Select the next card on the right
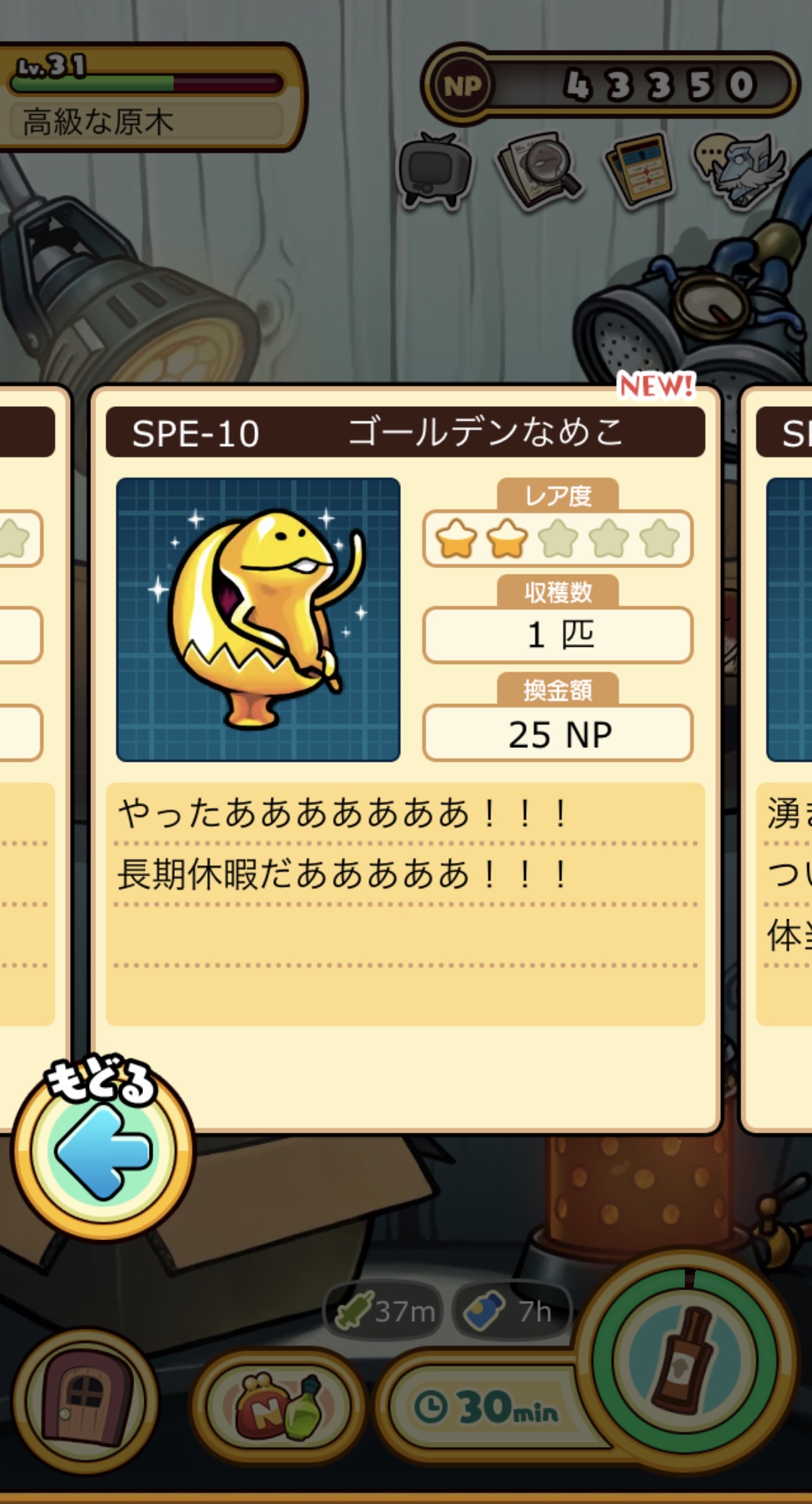The height and width of the screenshot is (1504, 812). pos(777,759)
